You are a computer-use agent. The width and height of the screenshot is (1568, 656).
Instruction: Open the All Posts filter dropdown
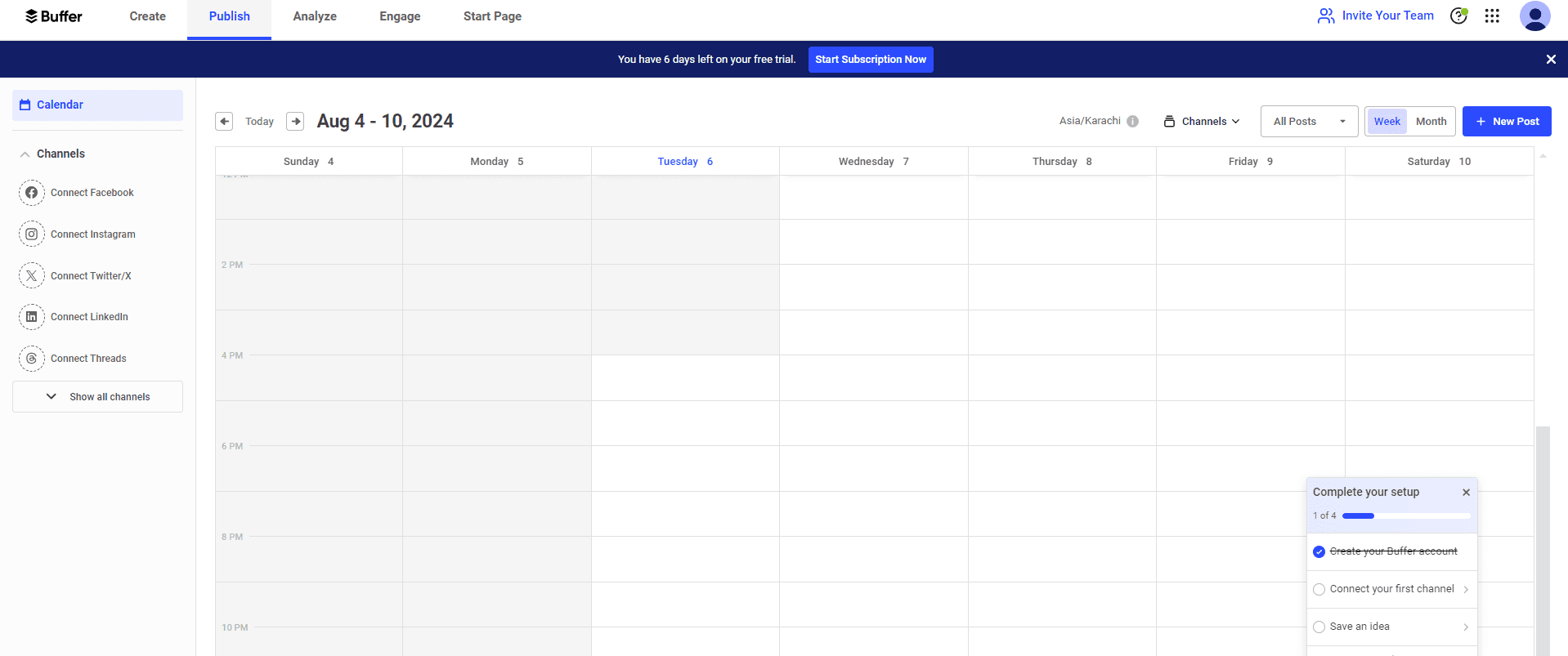click(1308, 121)
